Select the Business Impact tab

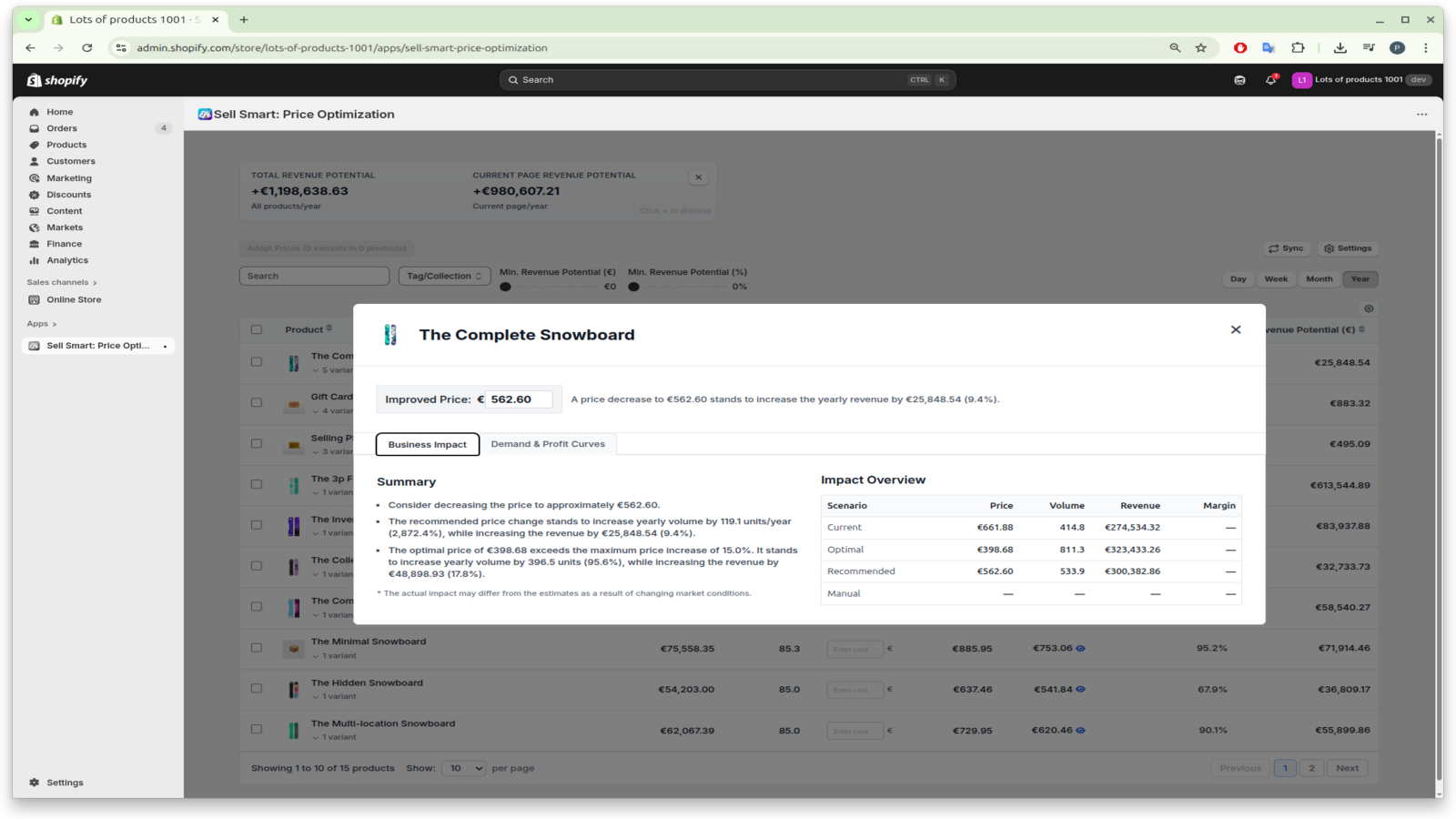tap(427, 444)
